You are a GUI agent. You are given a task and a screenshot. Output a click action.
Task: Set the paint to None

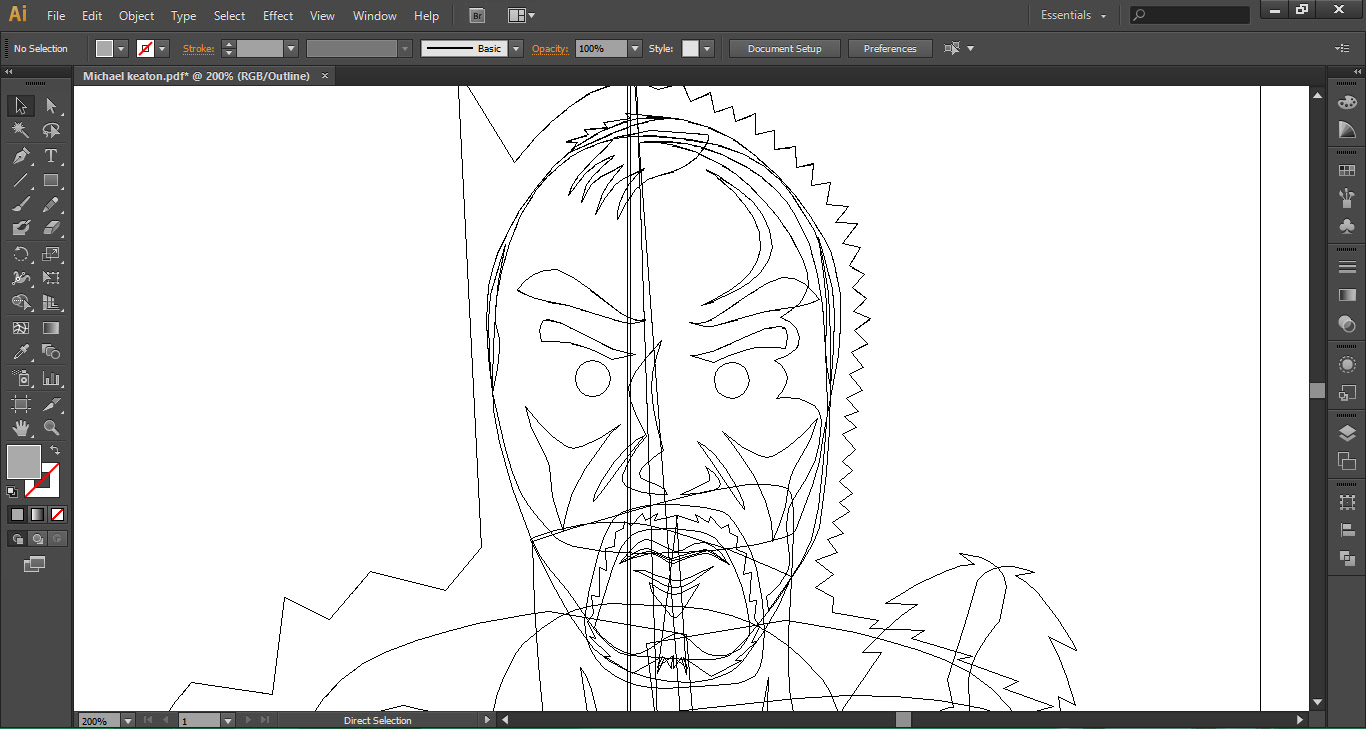(x=57, y=515)
